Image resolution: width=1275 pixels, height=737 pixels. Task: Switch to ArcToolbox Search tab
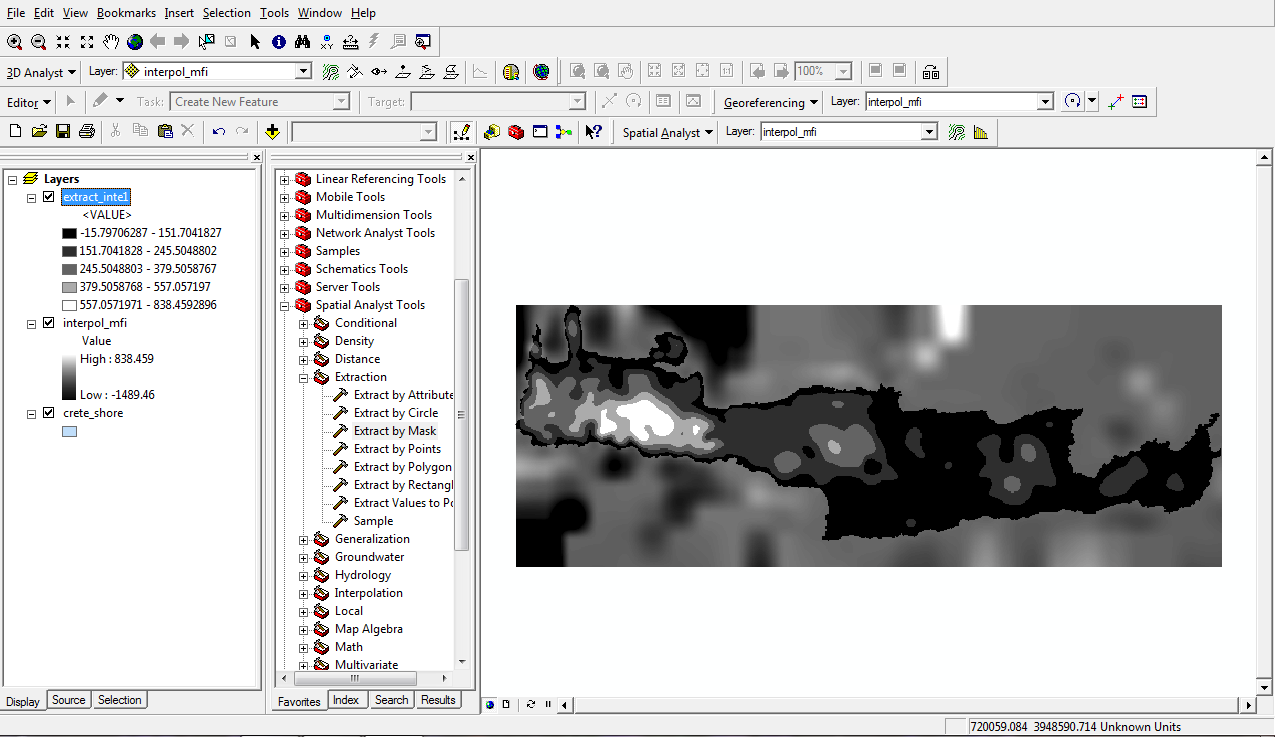click(391, 700)
